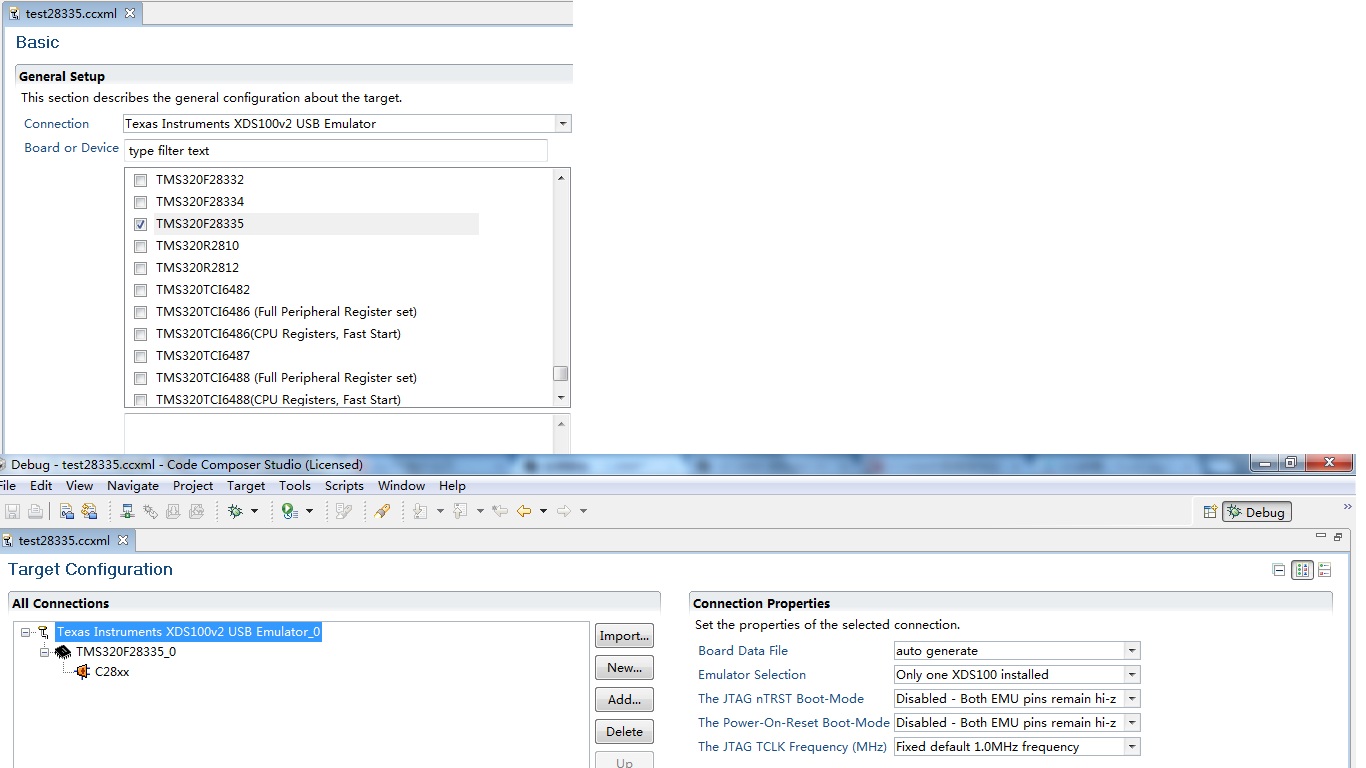1366x768 pixels.
Task: Click the Search flashlight icon in toolbar
Action: coord(382,511)
